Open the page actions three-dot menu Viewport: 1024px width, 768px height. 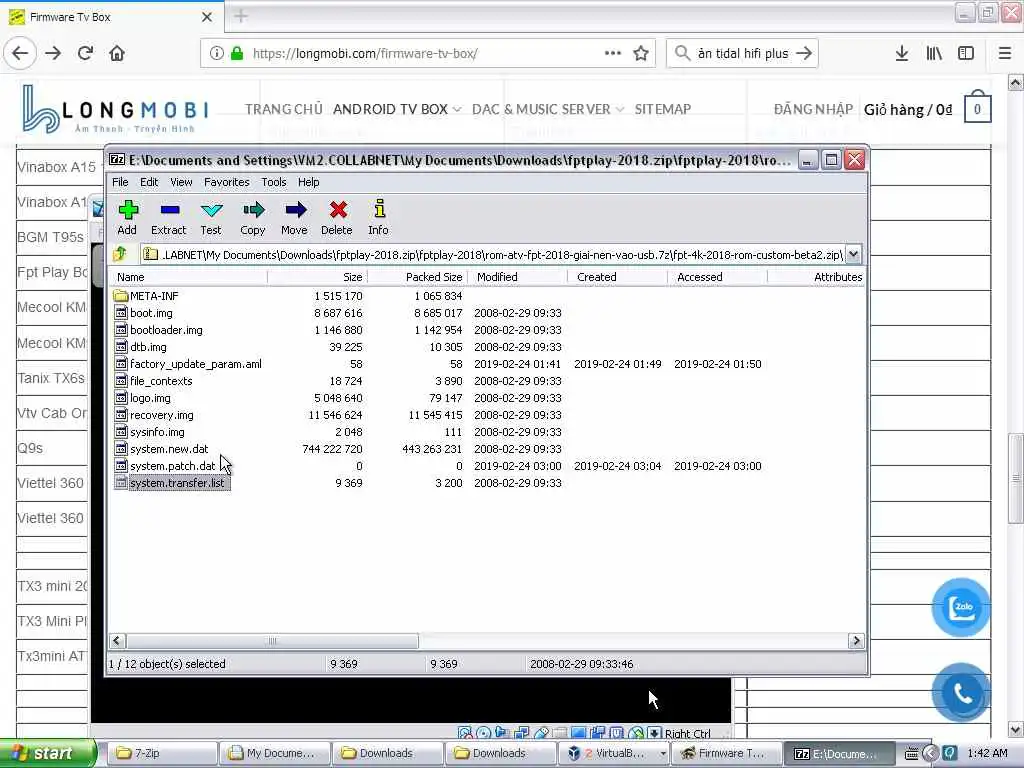tap(613, 53)
